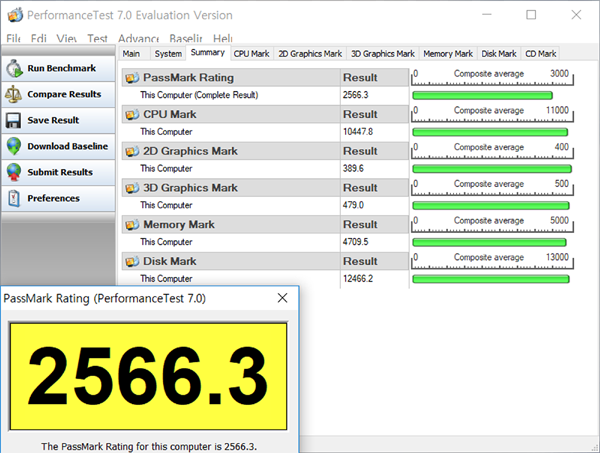Viewport: 600px width, 453px height.
Task: Click the icon beside 2D Graphics Mark header
Action: tap(132, 151)
